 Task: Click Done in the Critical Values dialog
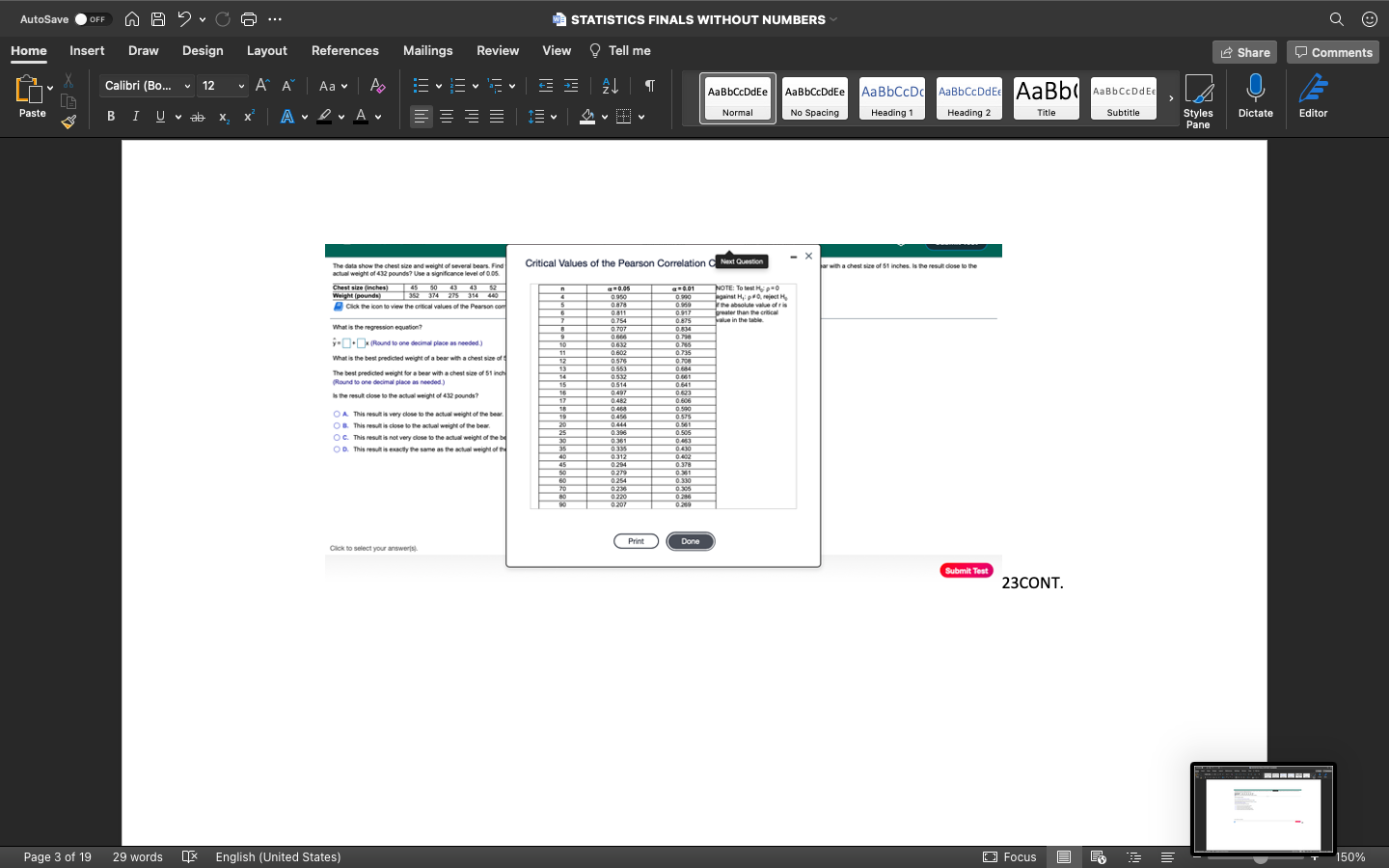(x=690, y=541)
